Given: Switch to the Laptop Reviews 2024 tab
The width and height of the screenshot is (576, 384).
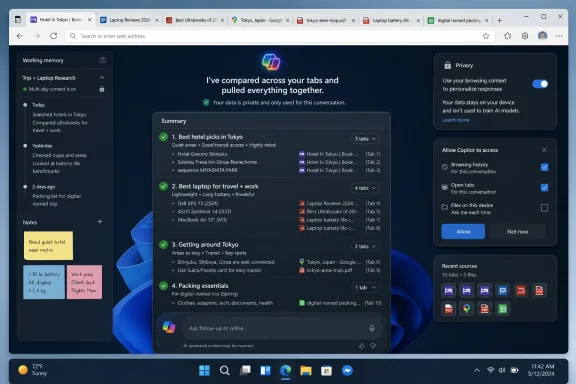Looking at the screenshot, I should pyautogui.click(x=130, y=20).
